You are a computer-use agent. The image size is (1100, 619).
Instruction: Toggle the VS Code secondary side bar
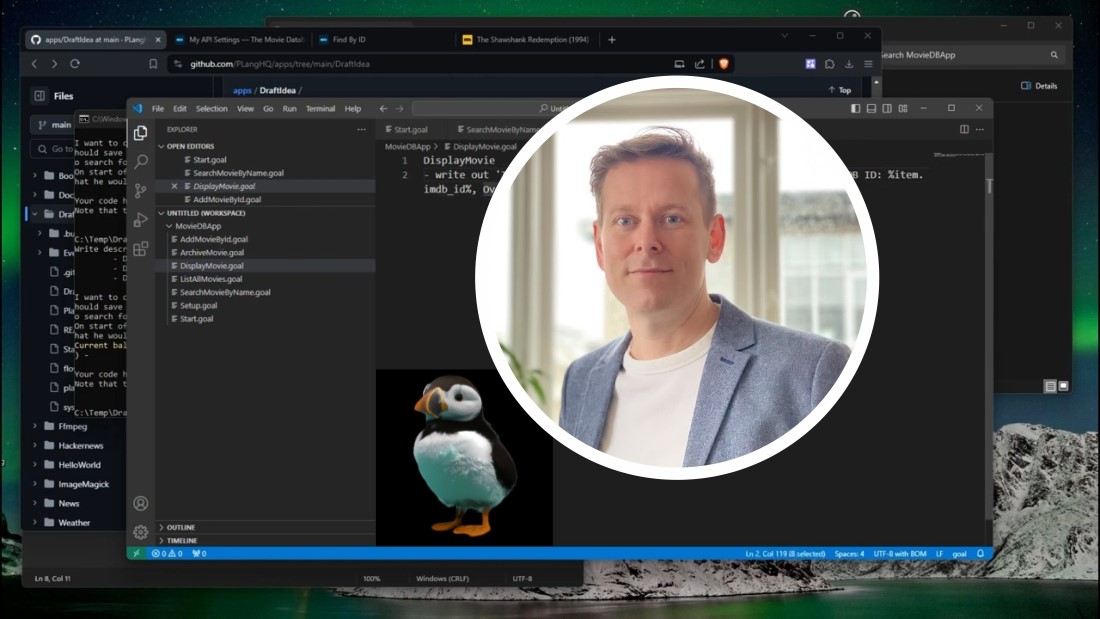coord(887,108)
